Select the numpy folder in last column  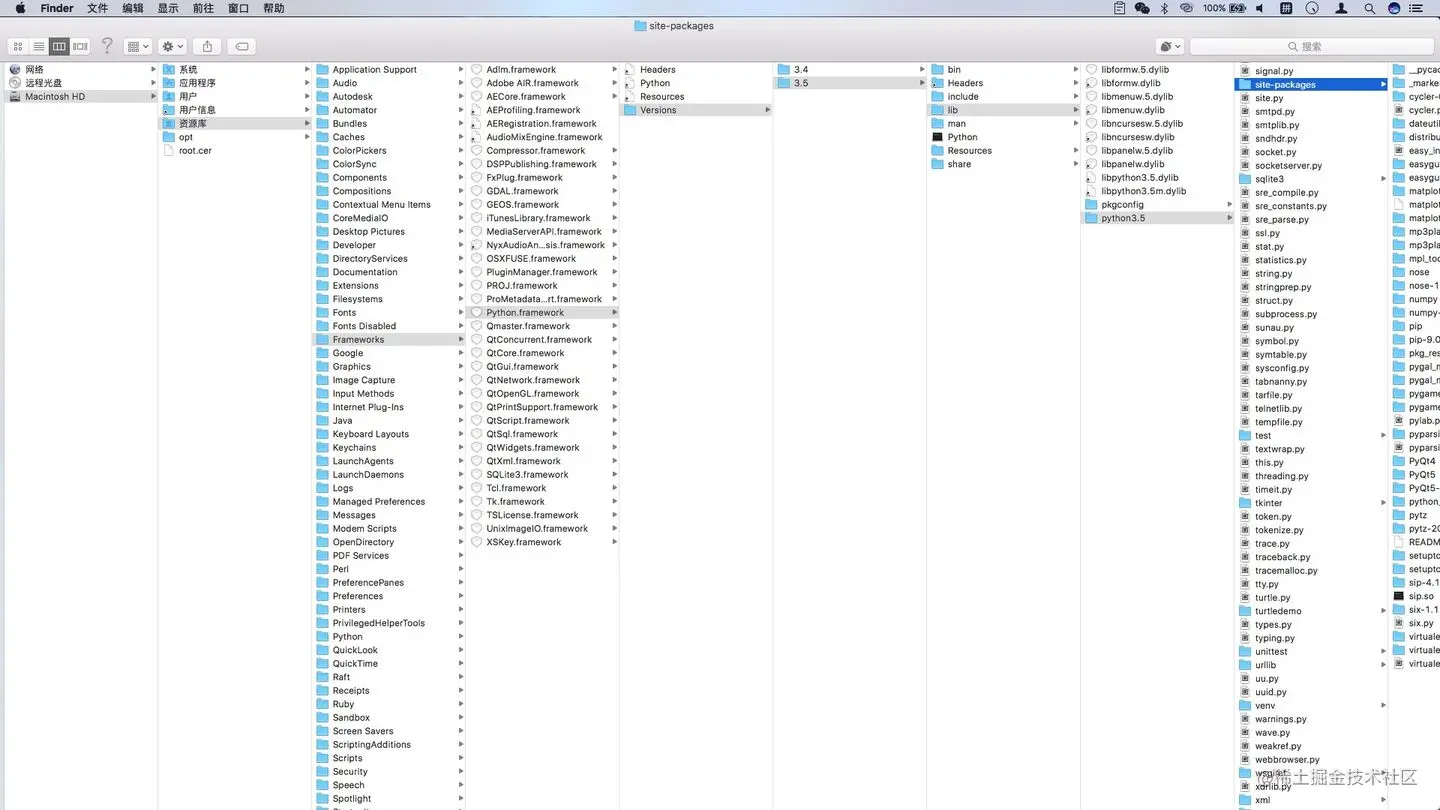pos(1416,299)
